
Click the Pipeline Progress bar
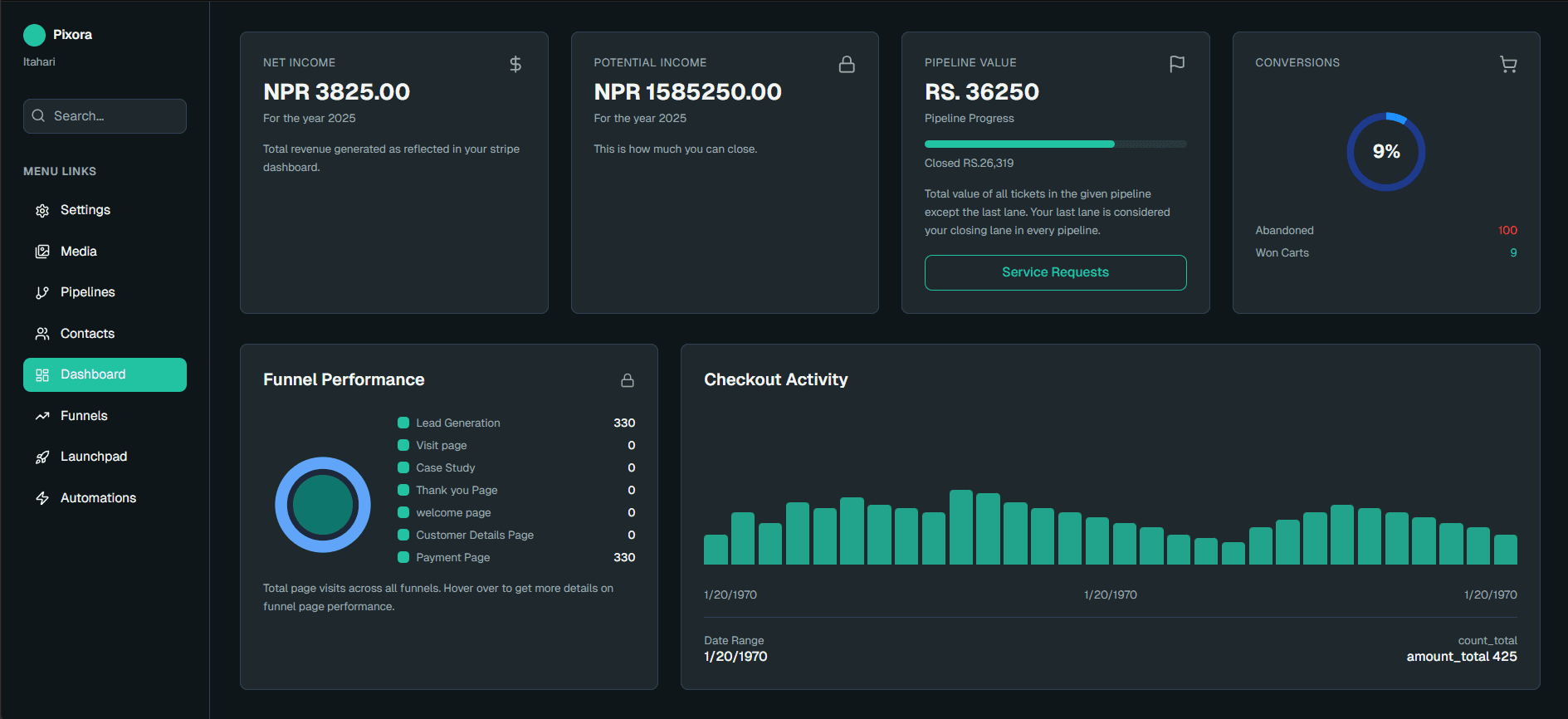pos(1055,144)
